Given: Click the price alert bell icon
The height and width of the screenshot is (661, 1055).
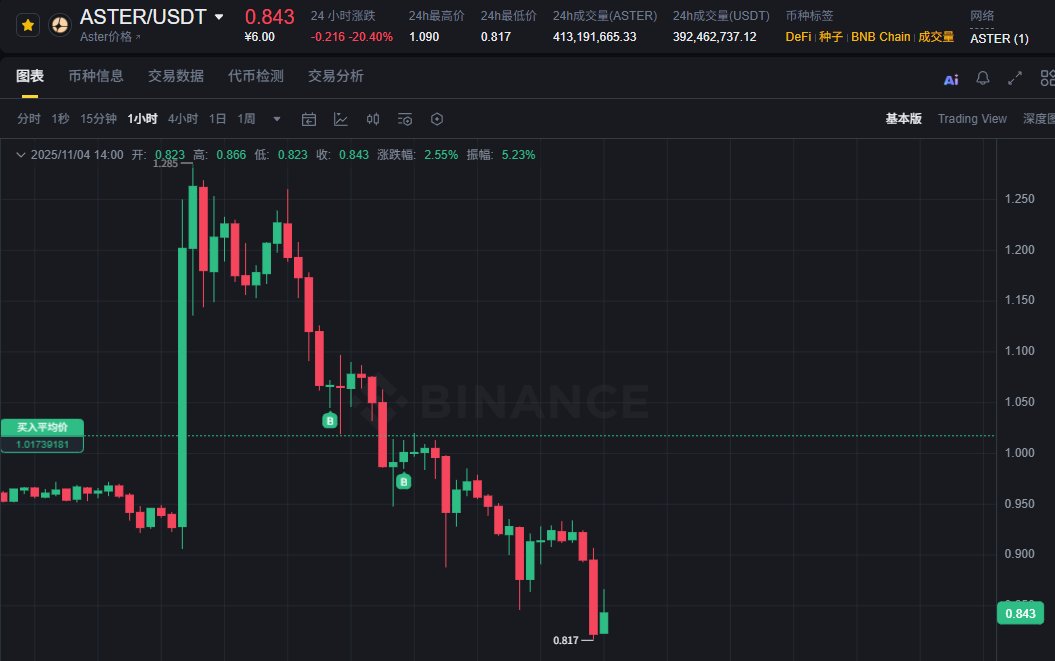Looking at the screenshot, I should (x=983, y=79).
